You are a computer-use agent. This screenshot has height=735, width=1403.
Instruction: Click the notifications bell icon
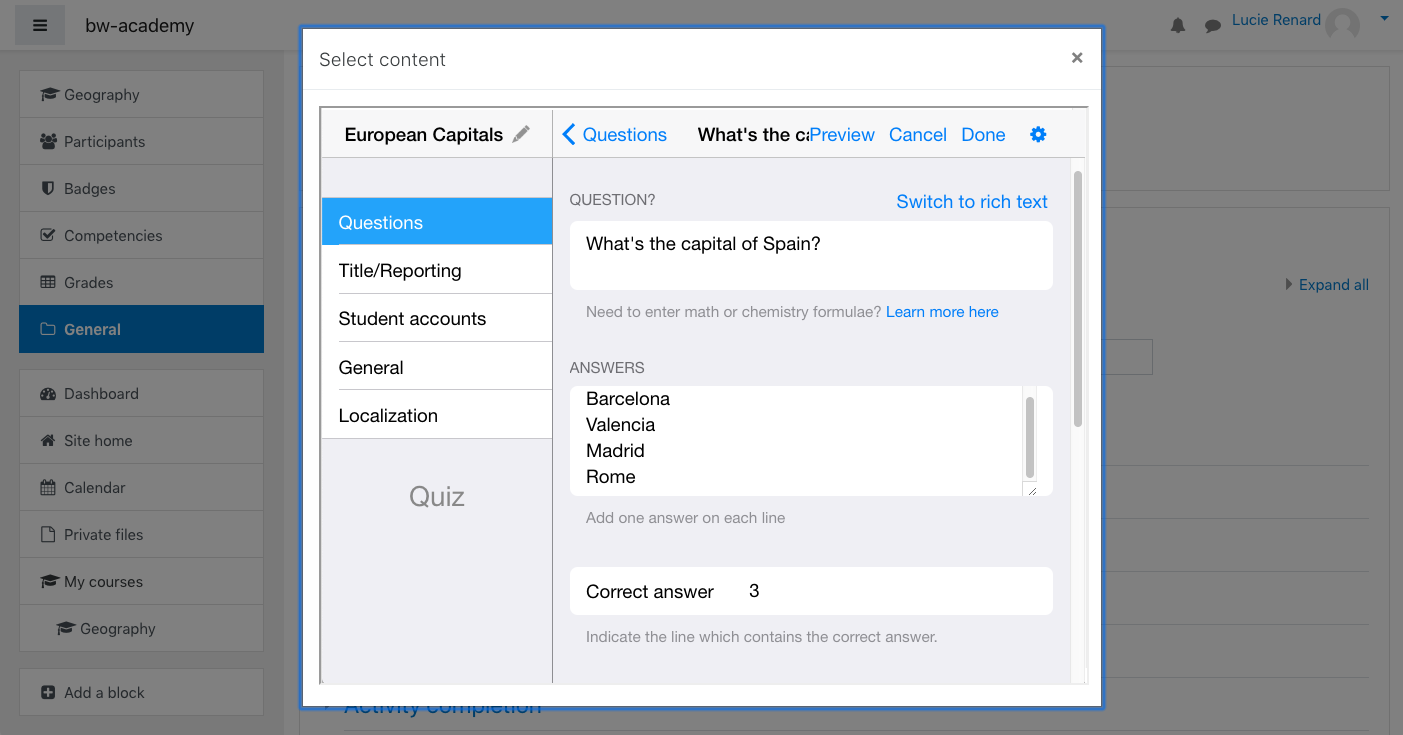[1178, 26]
